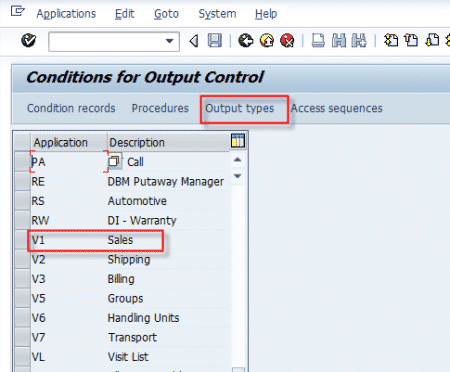Open the command field dropdown arrow
The width and height of the screenshot is (450, 372).
click(170, 41)
